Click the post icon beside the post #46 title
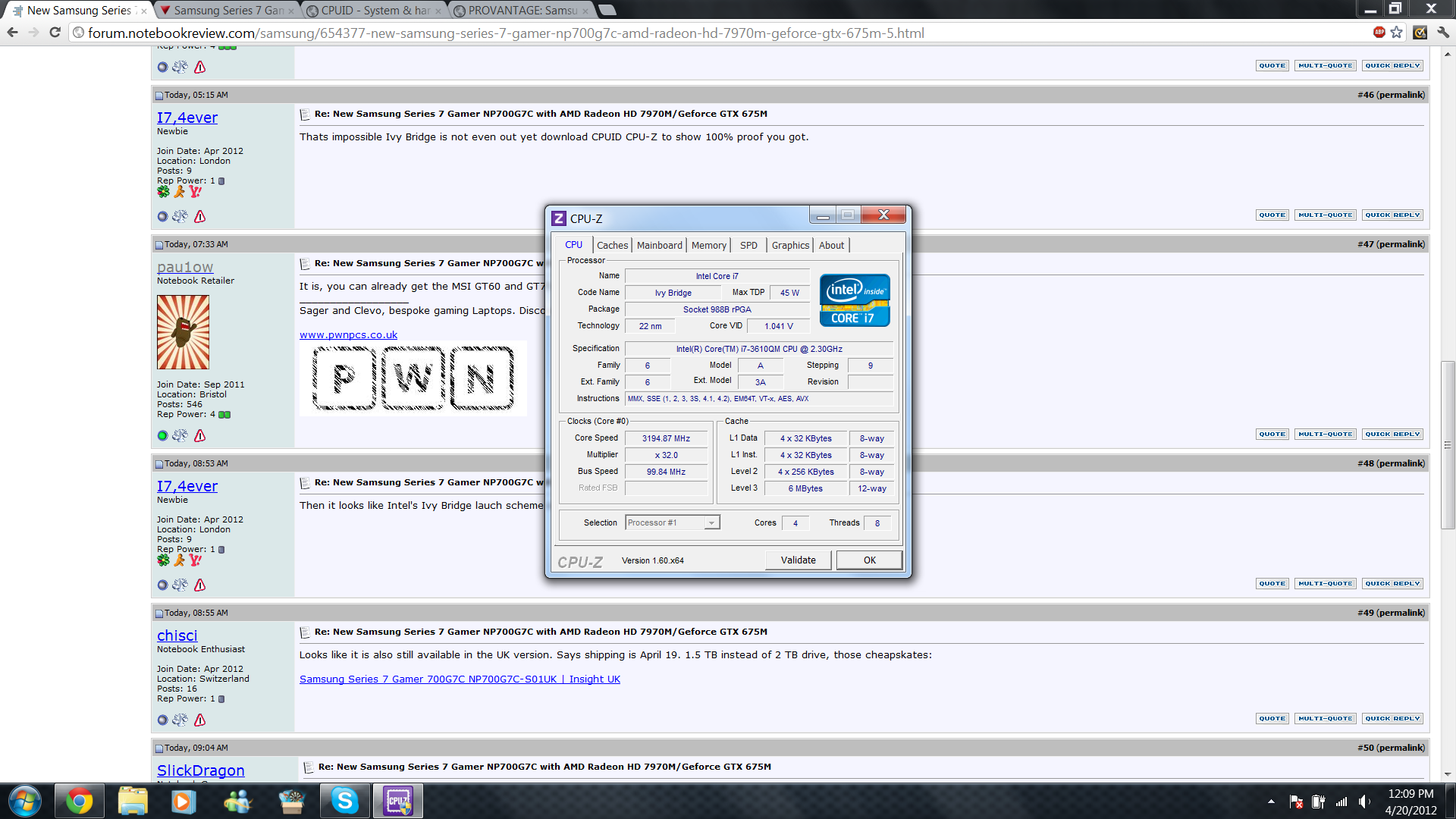This screenshot has width=1456, height=819. (x=305, y=115)
